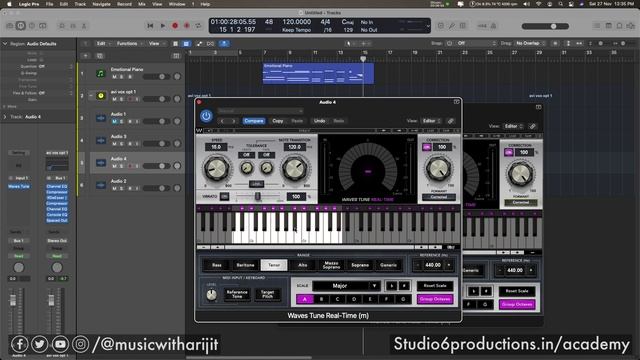Screen dimensions: 640x360
Task: Open the Note Pads button
Action: (609, 26)
